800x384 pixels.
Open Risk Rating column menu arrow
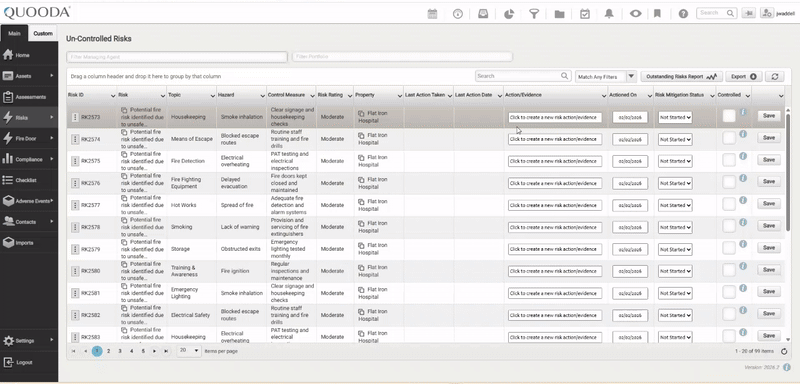349,95
